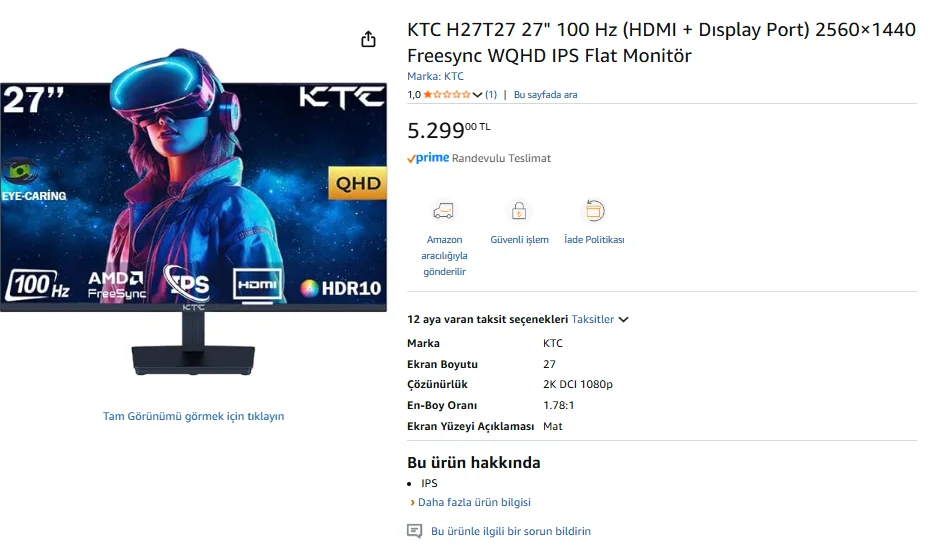Viewport: 932px width, 549px height.
Task: Expand the Taksitler installment options
Action: [600, 319]
